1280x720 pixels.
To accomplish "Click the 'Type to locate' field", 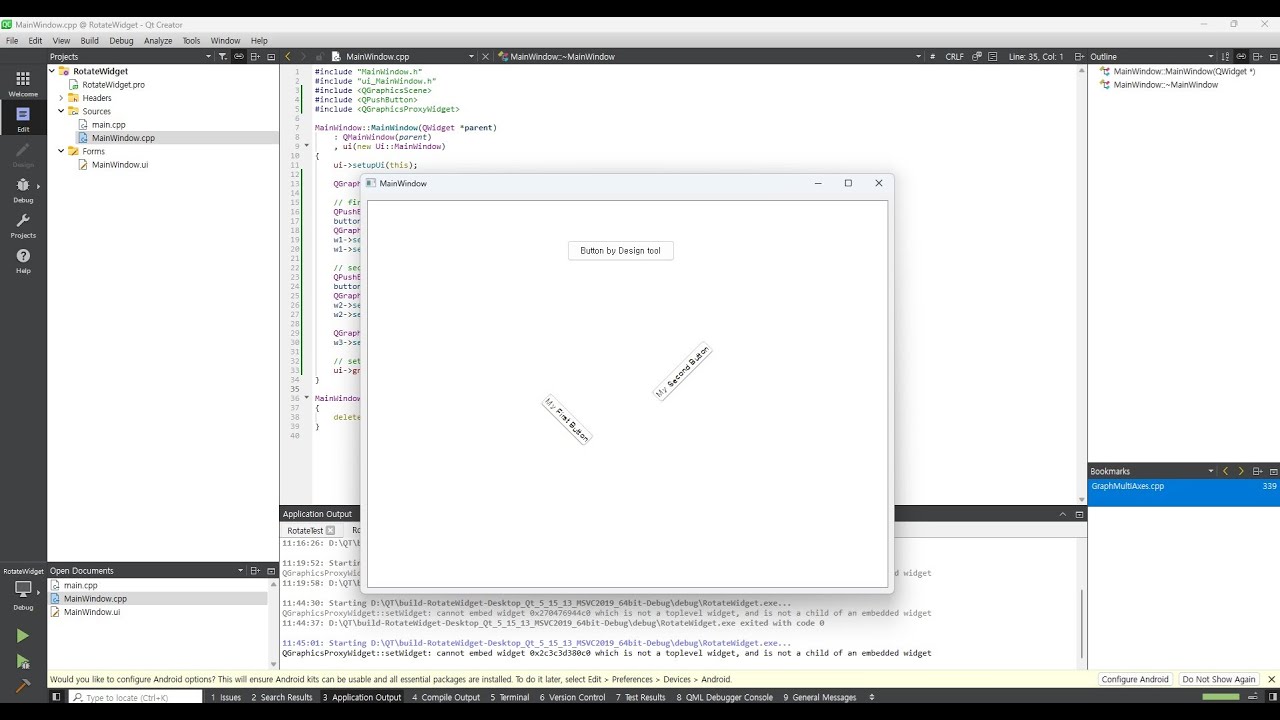I will 135,697.
